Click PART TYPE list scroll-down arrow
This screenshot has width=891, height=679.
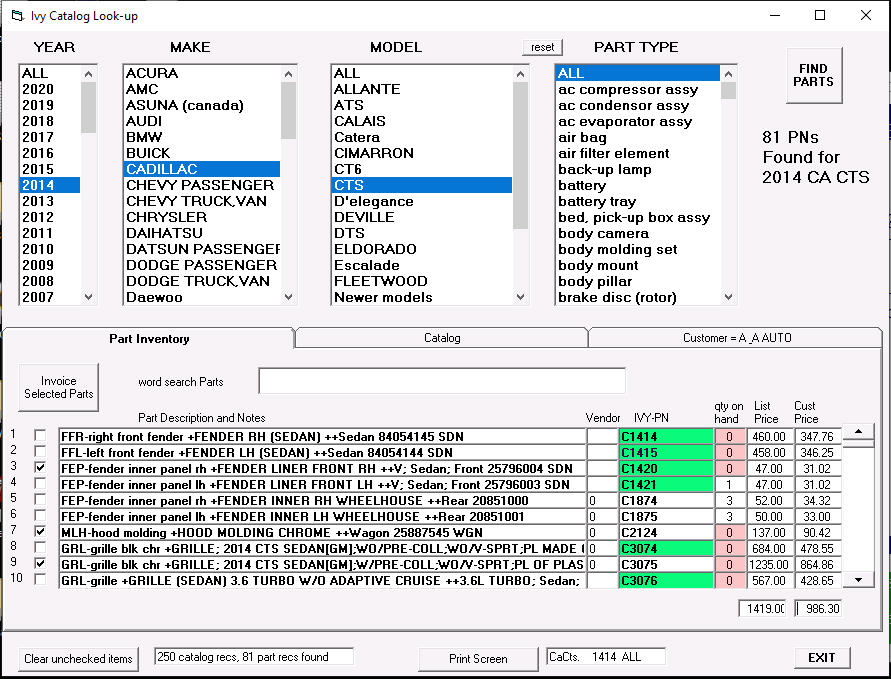point(728,296)
